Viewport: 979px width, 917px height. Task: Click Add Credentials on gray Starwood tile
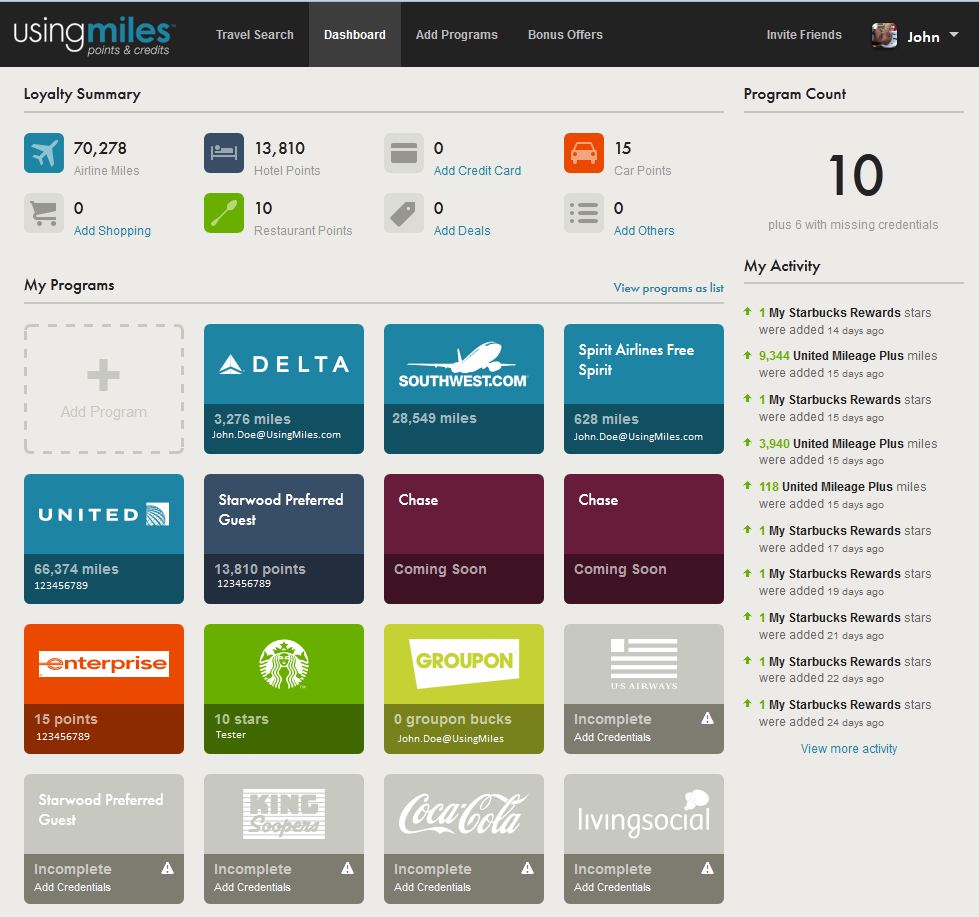tap(72, 887)
